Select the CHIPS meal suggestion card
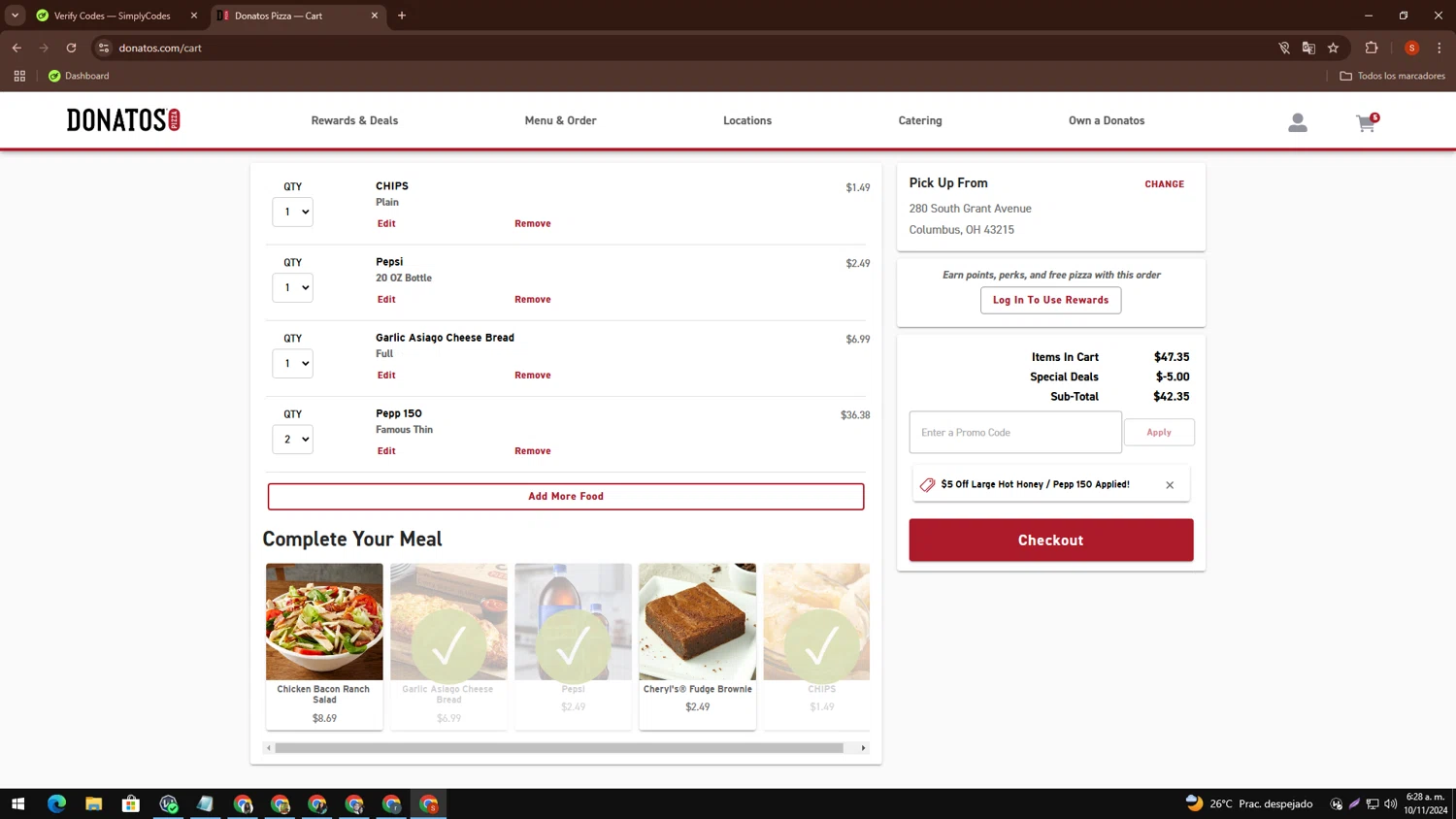This screenshot has height=819, width=1456. (816, 645)
